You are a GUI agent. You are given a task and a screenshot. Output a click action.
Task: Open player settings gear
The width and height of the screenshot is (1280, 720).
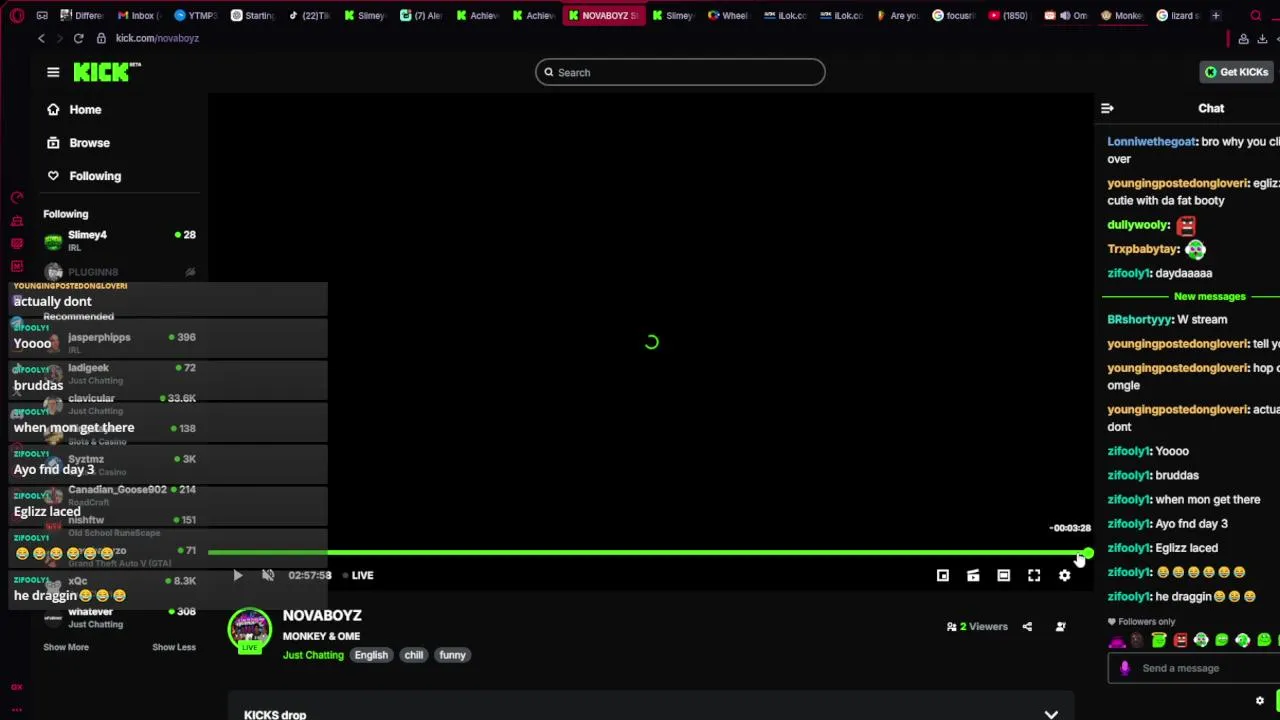1064,575
